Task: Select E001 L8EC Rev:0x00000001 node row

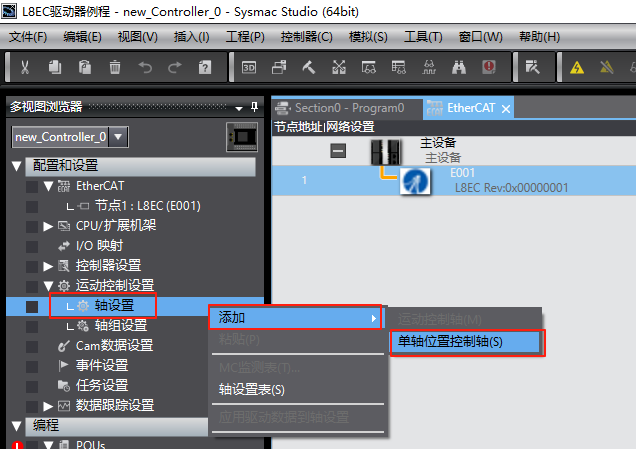Action: [x=453, y=180]
